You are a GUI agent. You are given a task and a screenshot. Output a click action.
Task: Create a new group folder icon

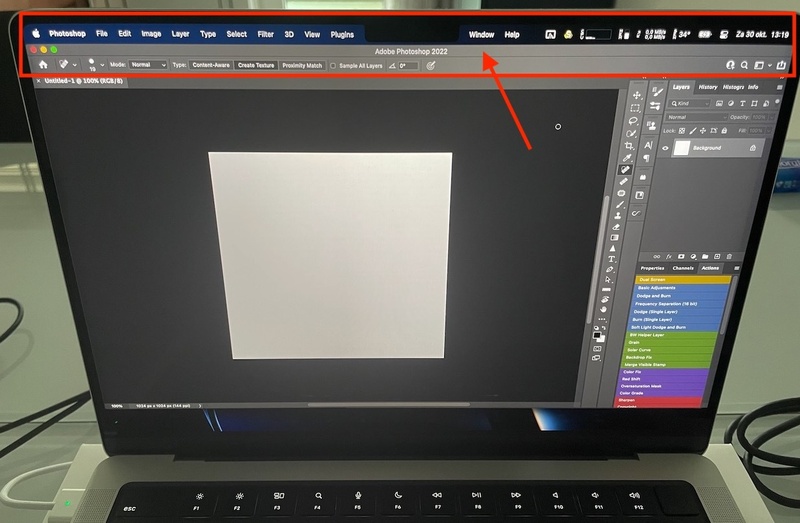coord(705,257)
